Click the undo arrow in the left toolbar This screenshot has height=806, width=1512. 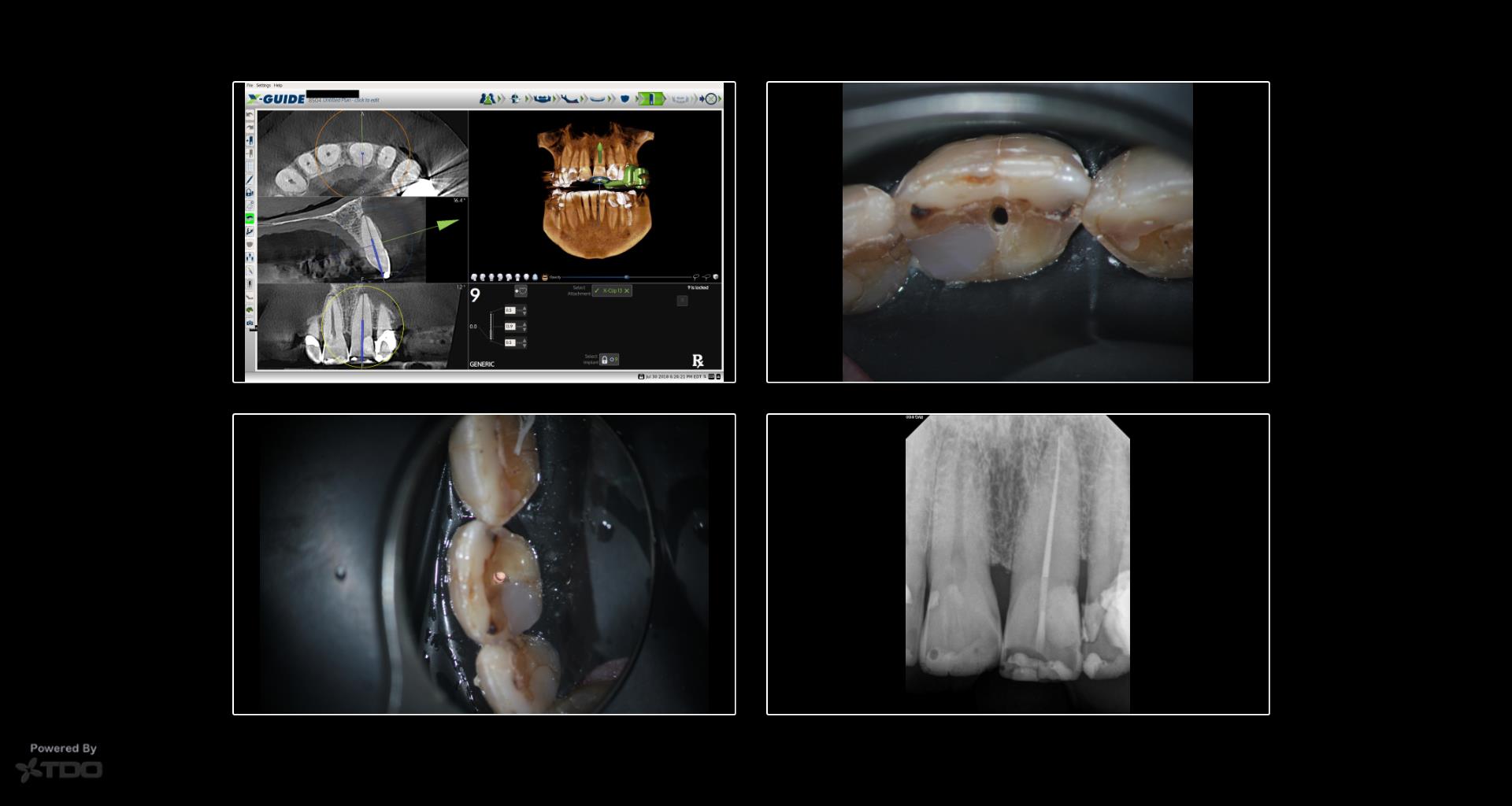(x=250, y=115)
